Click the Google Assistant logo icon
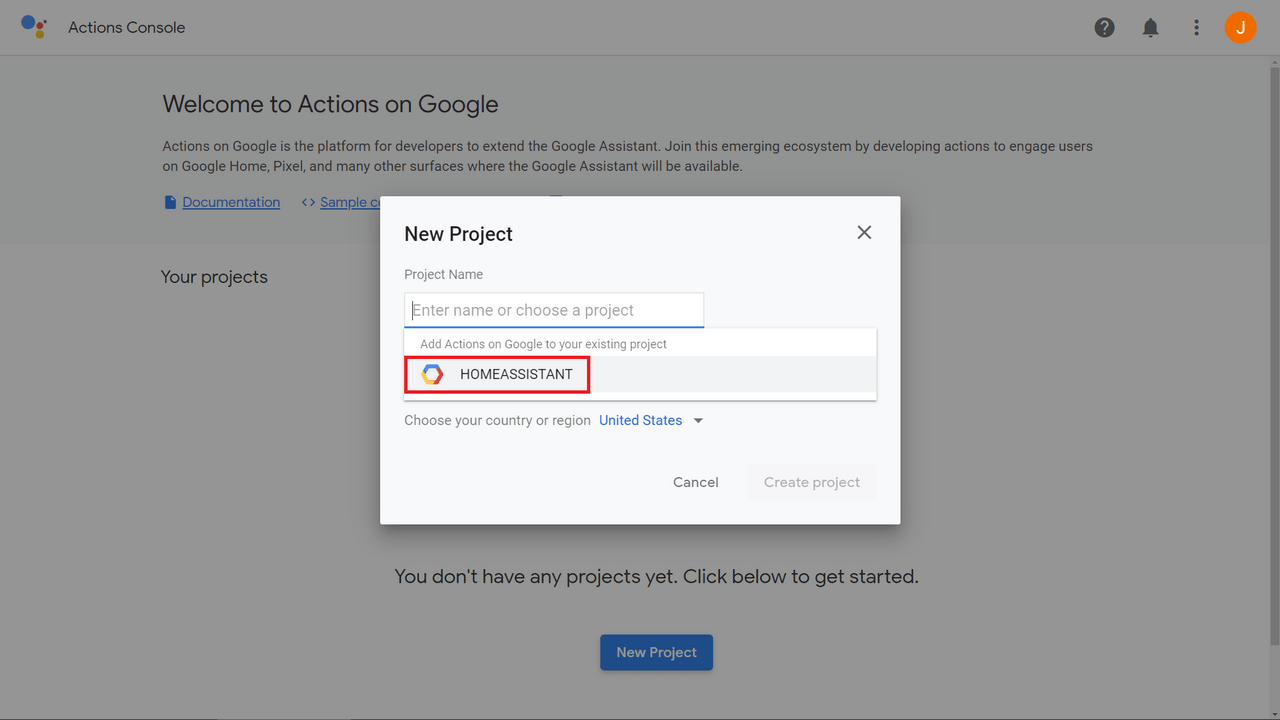 [x=34, y=27]
